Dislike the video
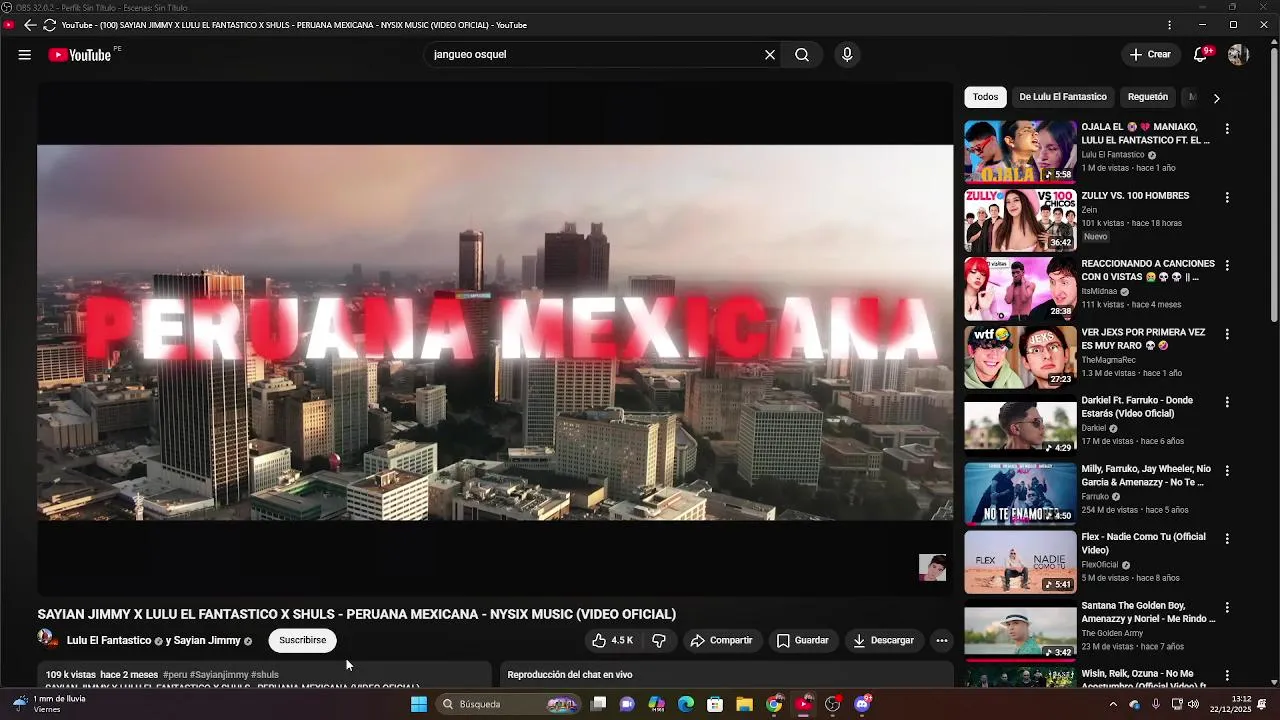Screen dimensions: 1280x720 point(659,640)
